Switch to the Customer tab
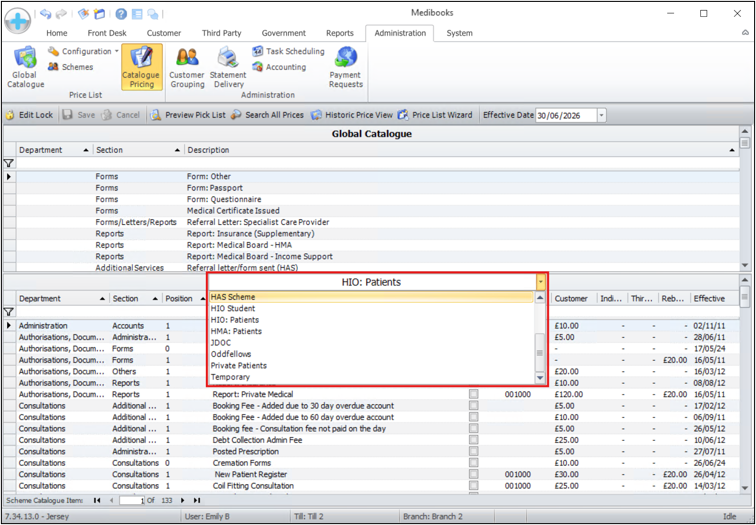The width and height of the screenshot is (756, 525). tap(164, 33)
